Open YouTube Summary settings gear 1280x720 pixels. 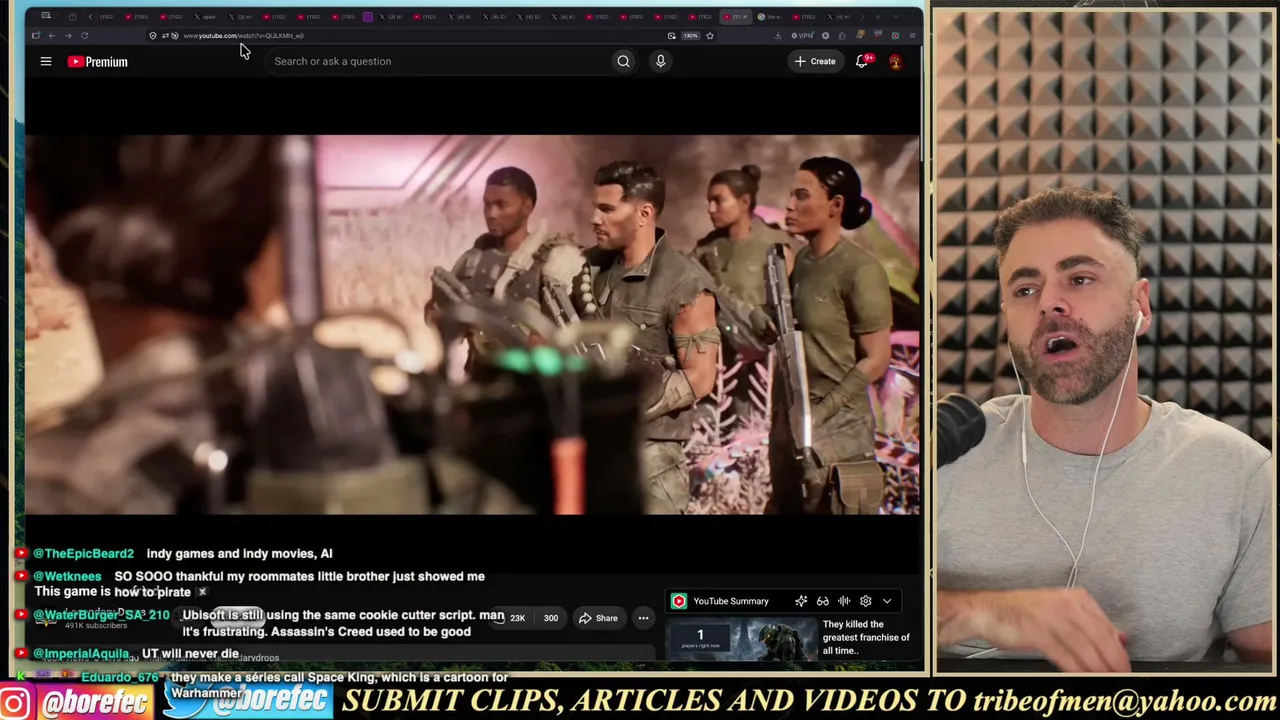pyautogui.click(x=866, y=601)
